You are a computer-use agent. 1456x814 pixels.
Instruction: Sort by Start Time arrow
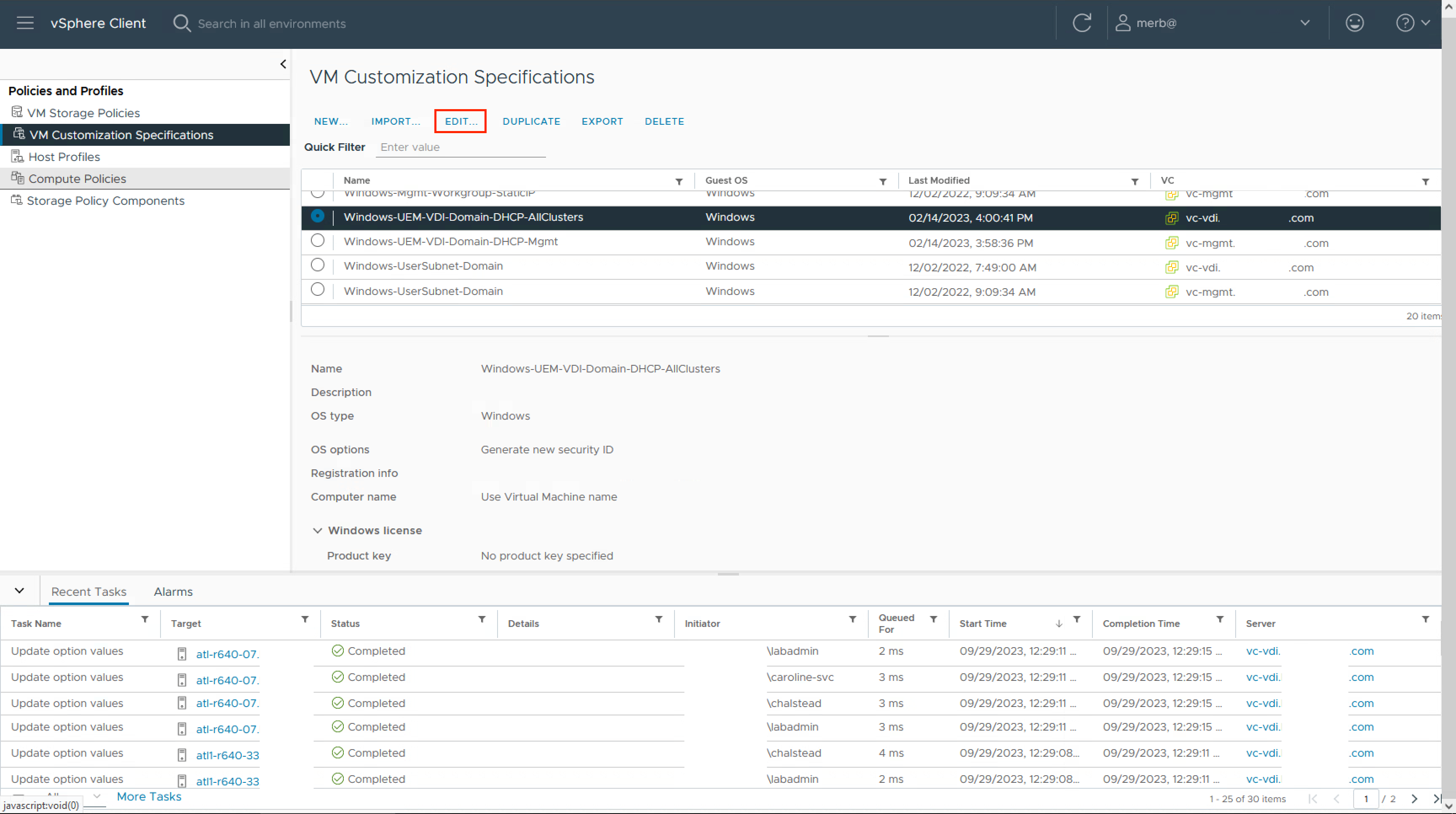[x=1059, y=624]
